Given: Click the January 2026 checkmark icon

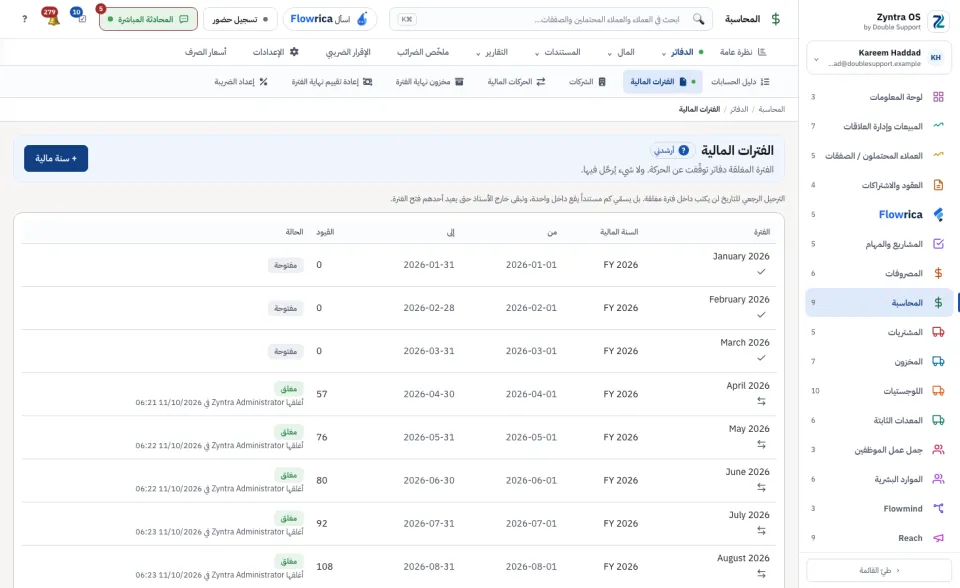Looking at the screenshot, I should pyautogui.click(x=761, y=272).
